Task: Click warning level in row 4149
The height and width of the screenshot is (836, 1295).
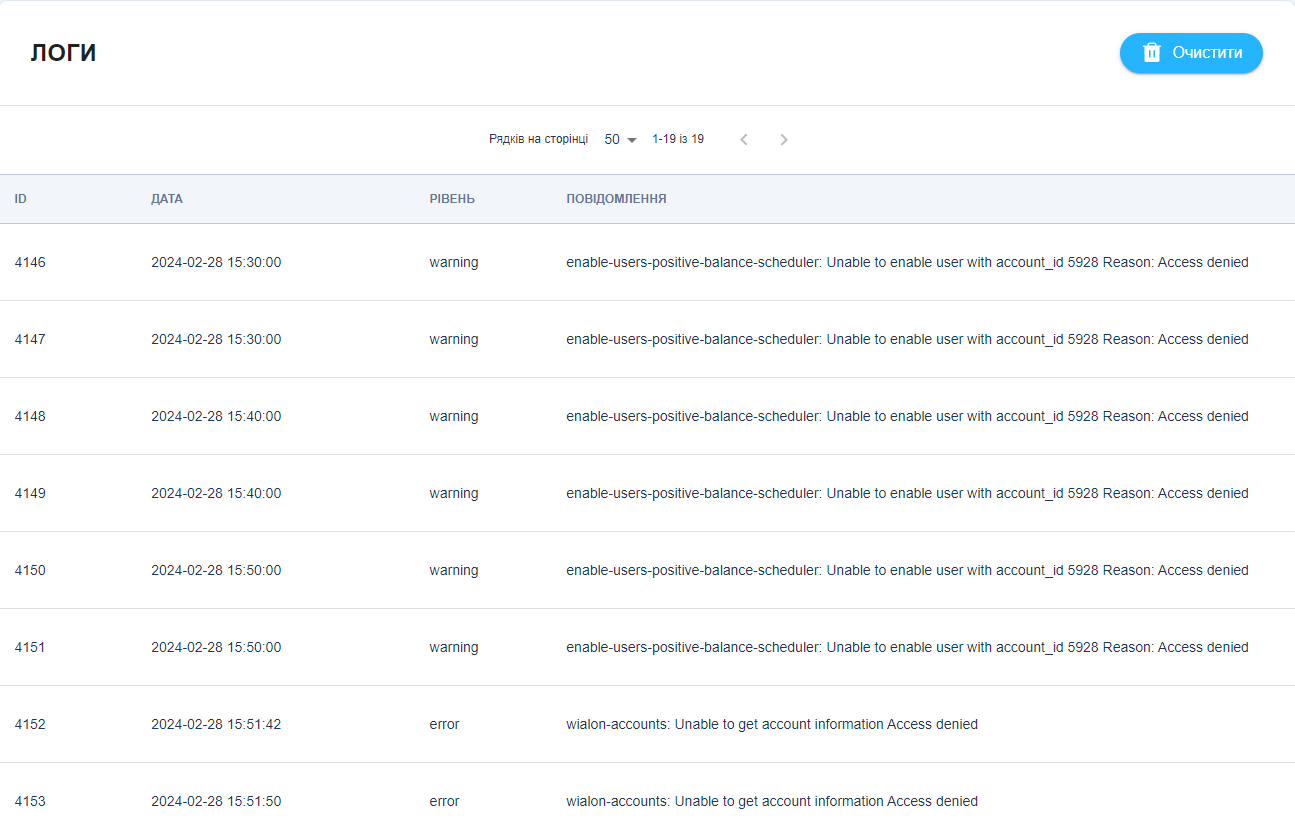Action: pos(454,493)
